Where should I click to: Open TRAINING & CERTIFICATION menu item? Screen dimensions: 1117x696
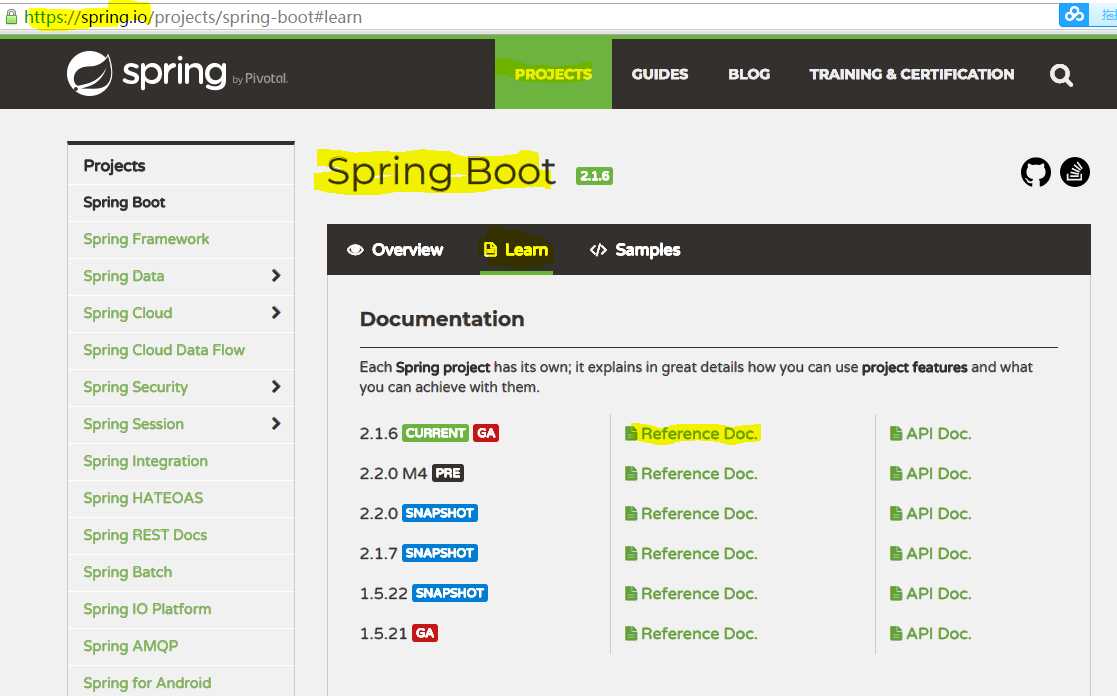(911, 74)
